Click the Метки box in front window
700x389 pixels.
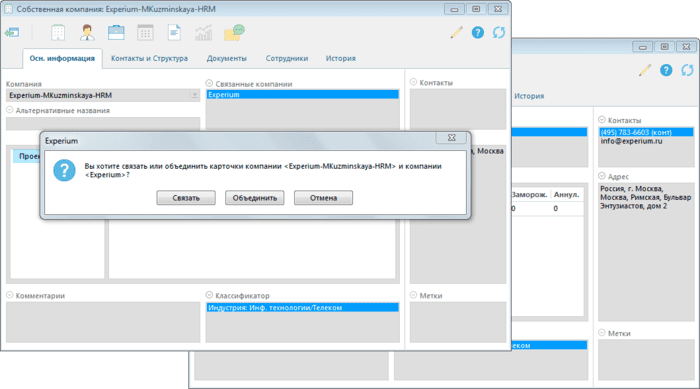458,322
